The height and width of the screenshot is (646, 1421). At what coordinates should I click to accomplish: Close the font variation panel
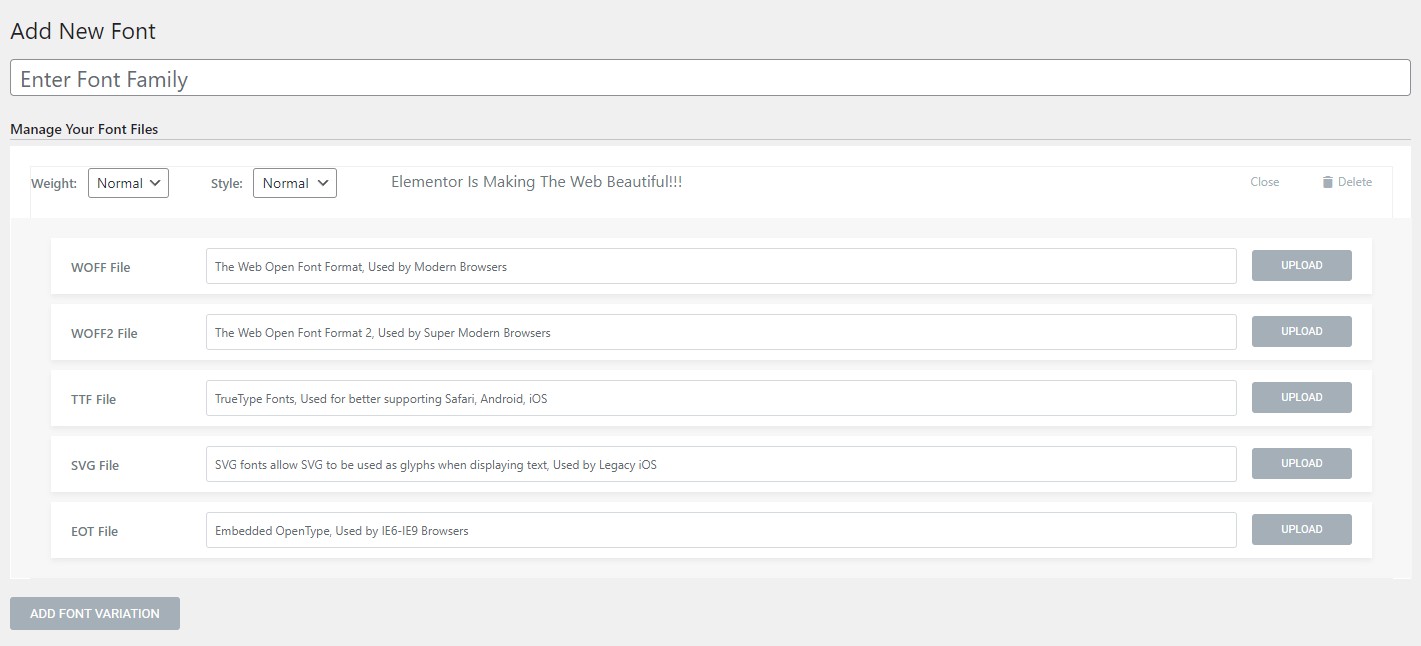1264,182
